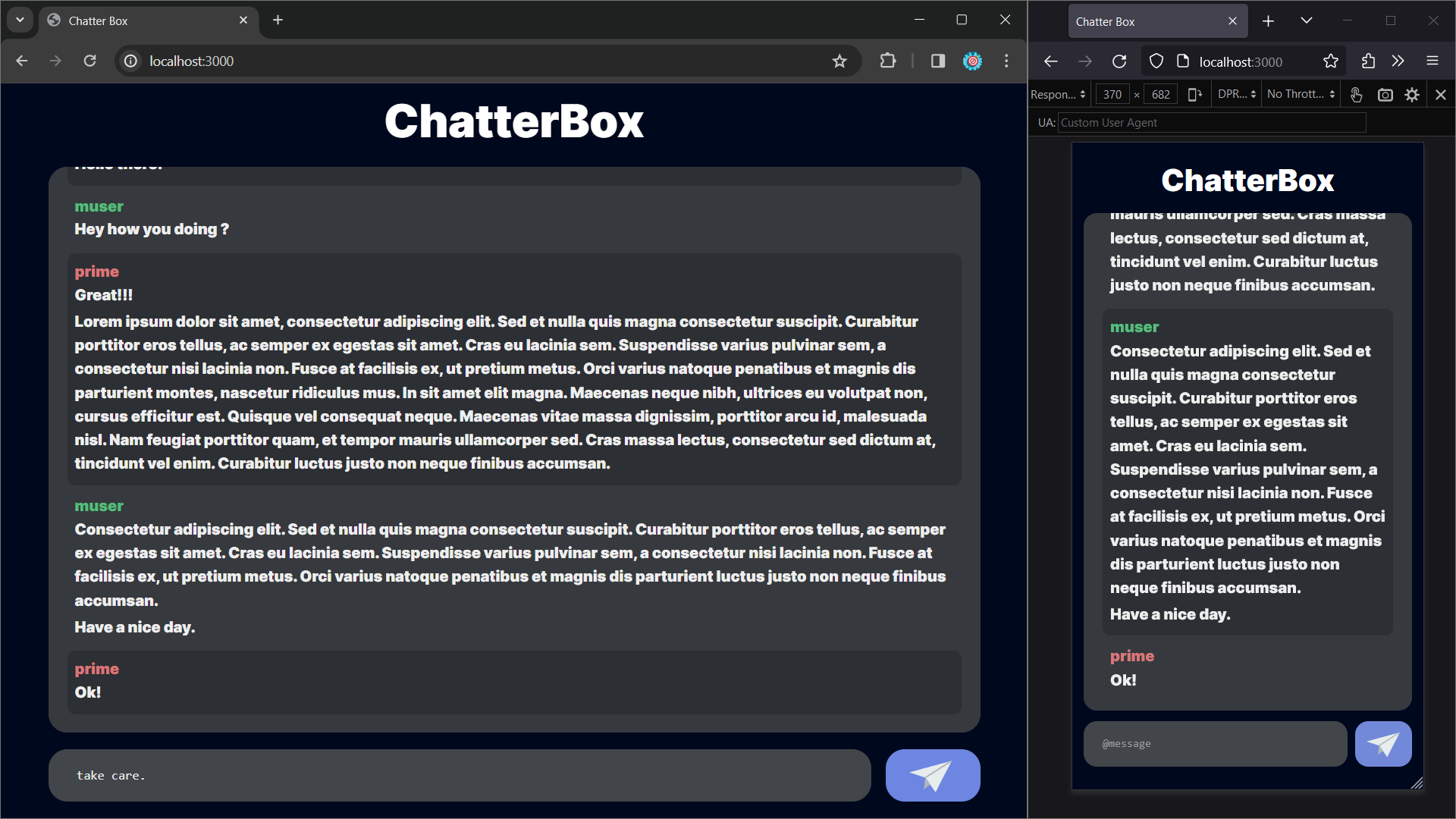This screenshot has height=819, width=1456.
Task: Send message with paper plane button in Chrome
Action: pyautogui.click(x=932, y=775)
